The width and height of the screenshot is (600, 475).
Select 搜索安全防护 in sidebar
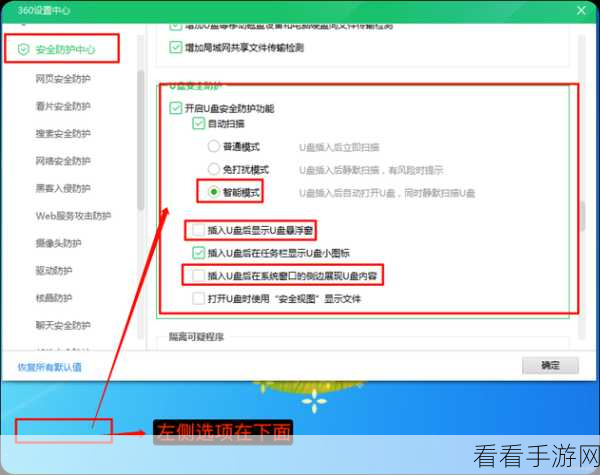(63, 134)
